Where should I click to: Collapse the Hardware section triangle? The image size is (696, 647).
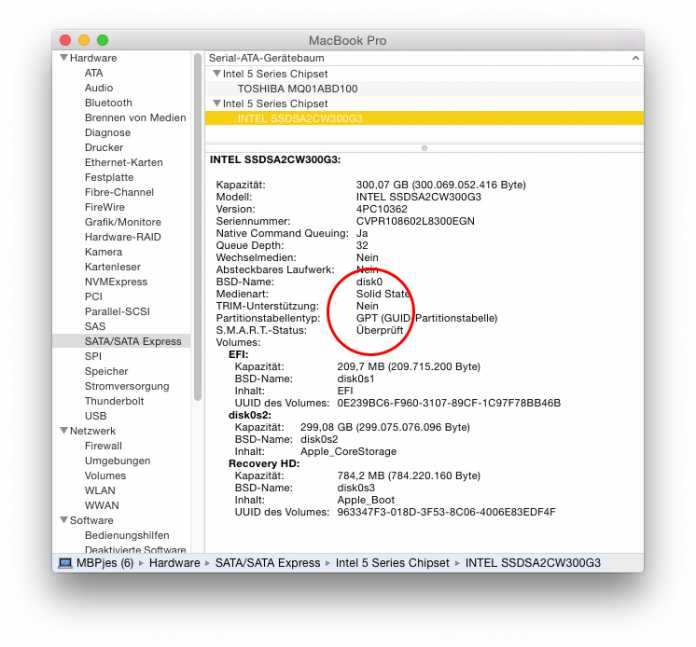62,58
